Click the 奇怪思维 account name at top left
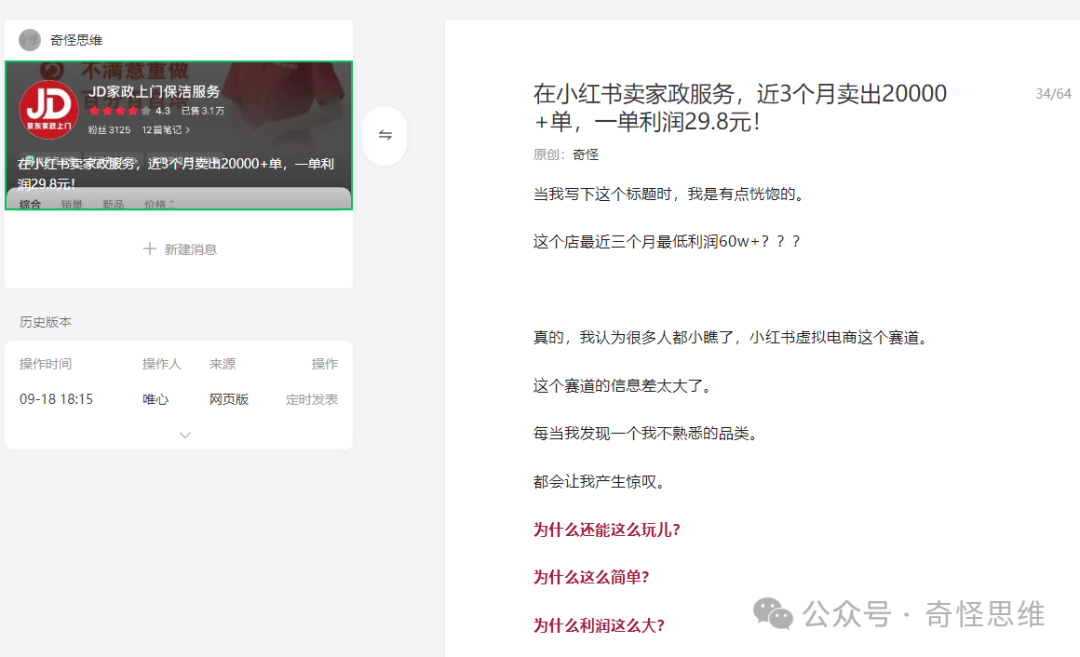 pos(76,40)
